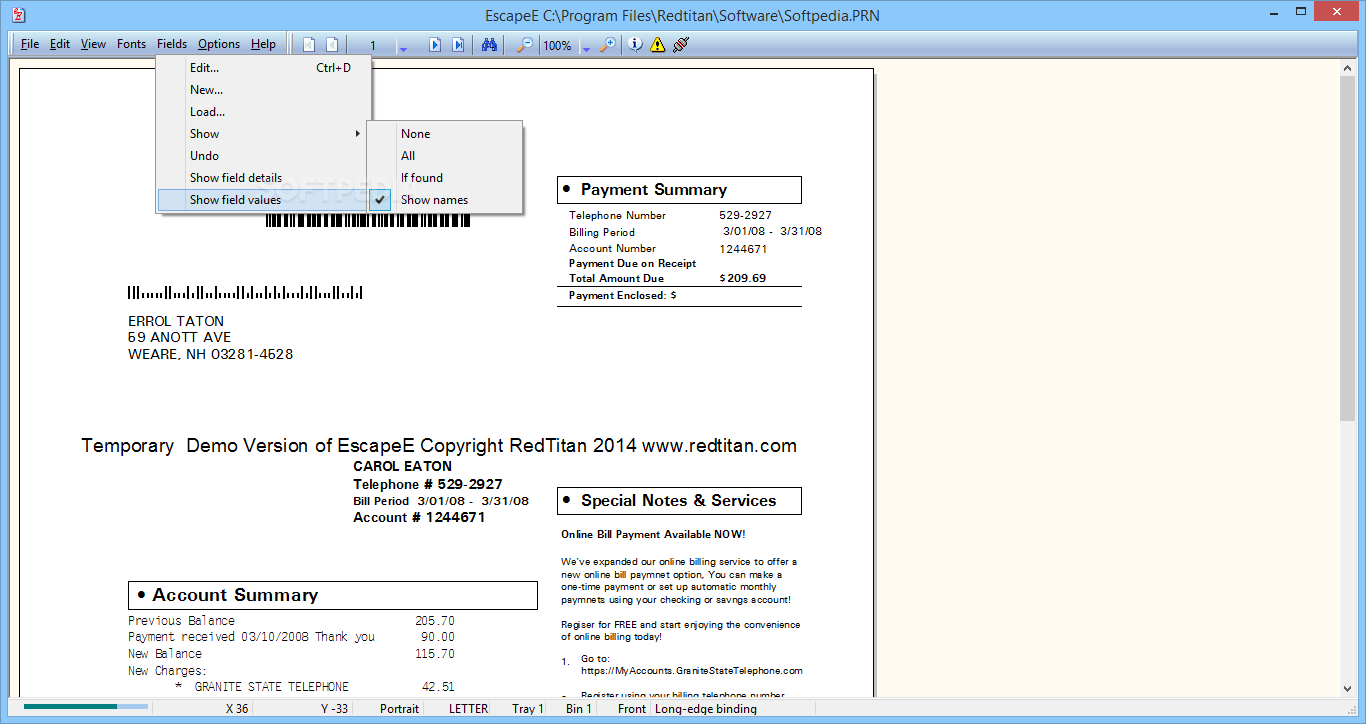Image resolution: width=1366 pixels, height=724 pixels.
Task: Open the binoculars search tool
Action: 489,44
